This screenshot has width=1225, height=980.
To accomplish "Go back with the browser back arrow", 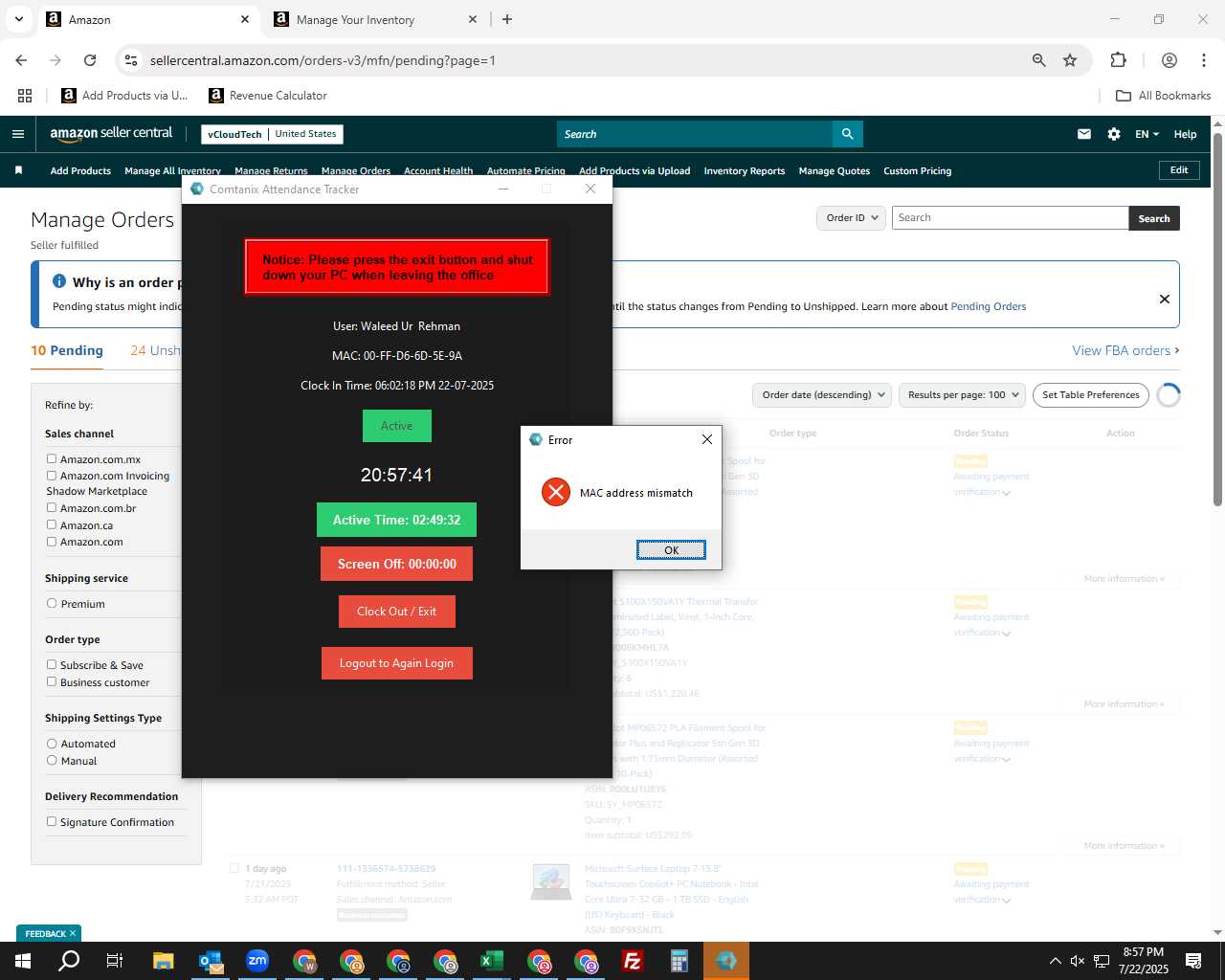I will pyautogui.click(x=21, y=60).
